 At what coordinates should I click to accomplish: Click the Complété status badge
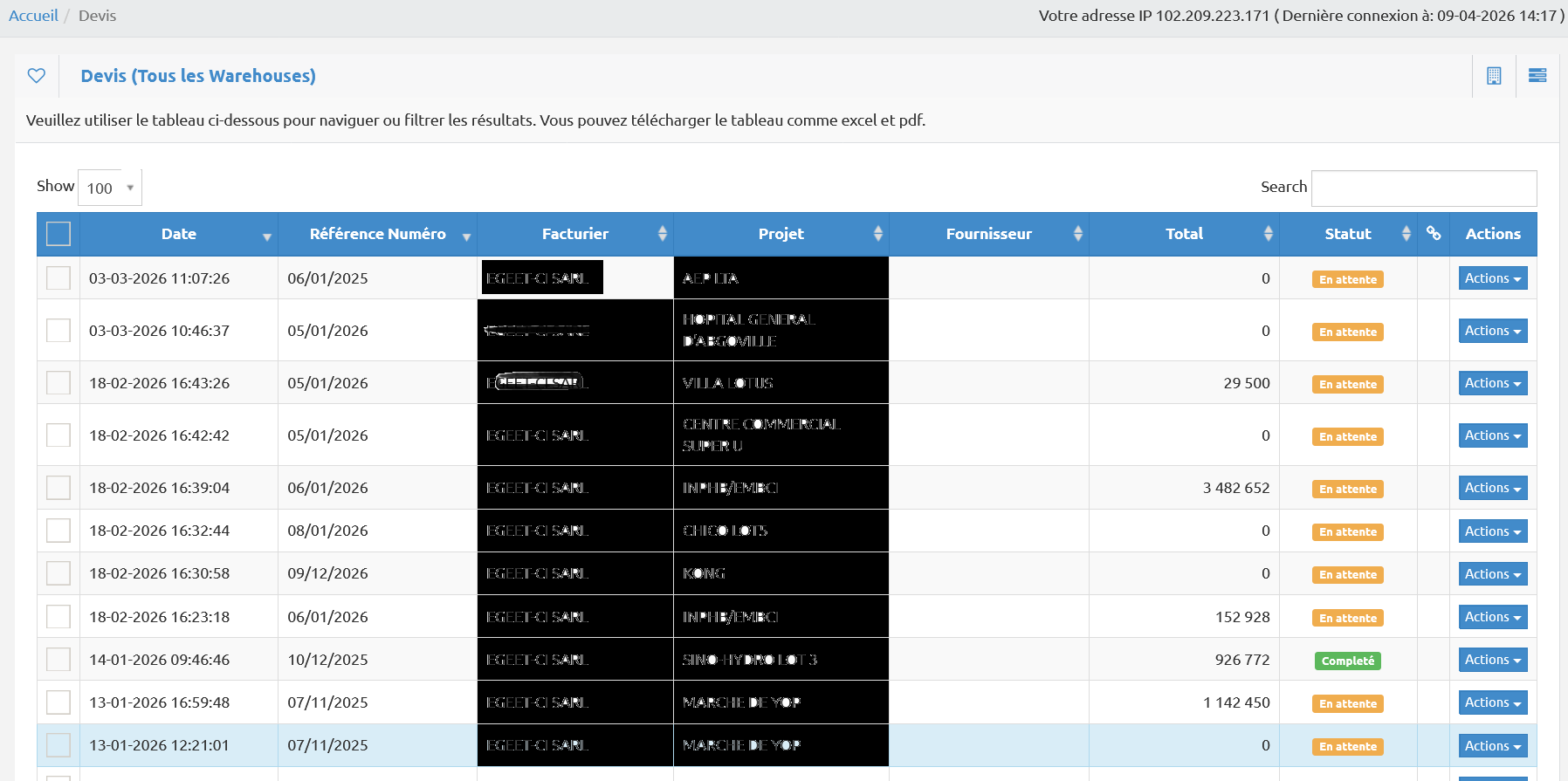[1347, 661]
